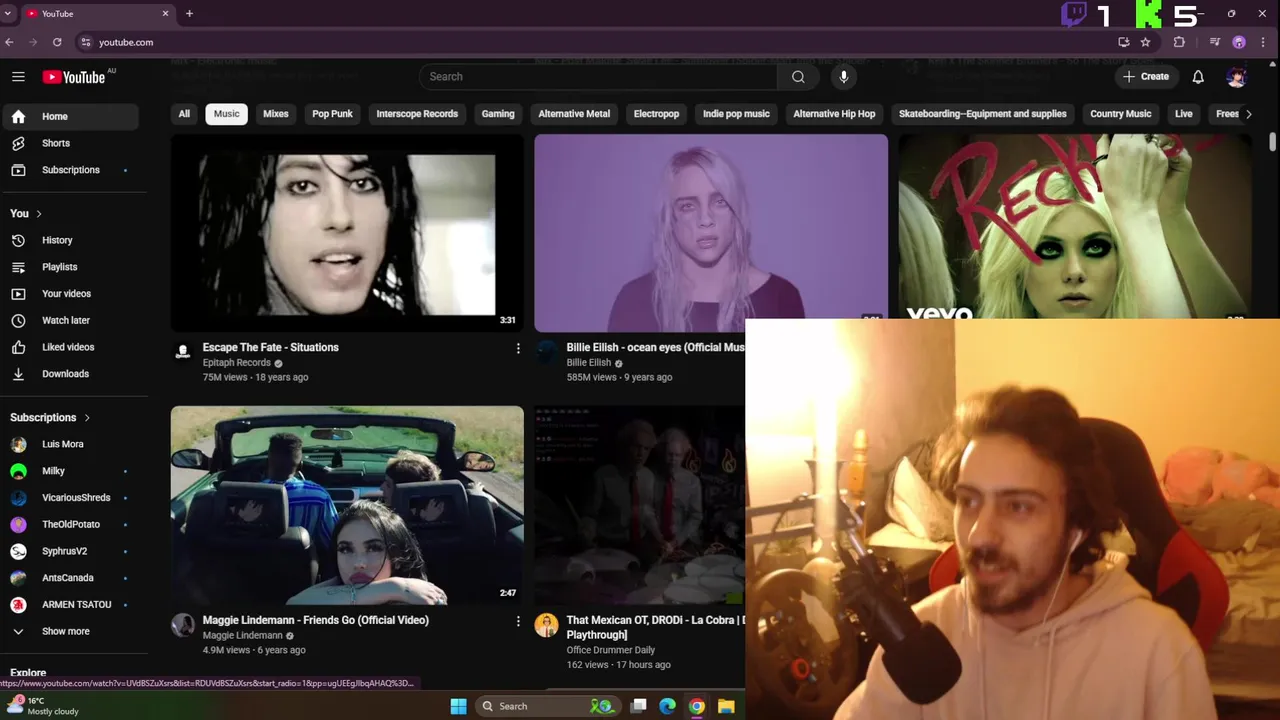Open the Chrome tab search dropdown
Screen dimensions: 1280x720
[x=8, y=13]
